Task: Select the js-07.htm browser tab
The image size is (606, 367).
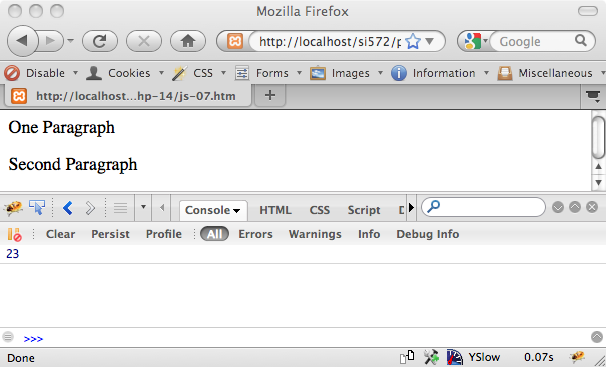Action: pyautogui.click(x=128, y=96)
